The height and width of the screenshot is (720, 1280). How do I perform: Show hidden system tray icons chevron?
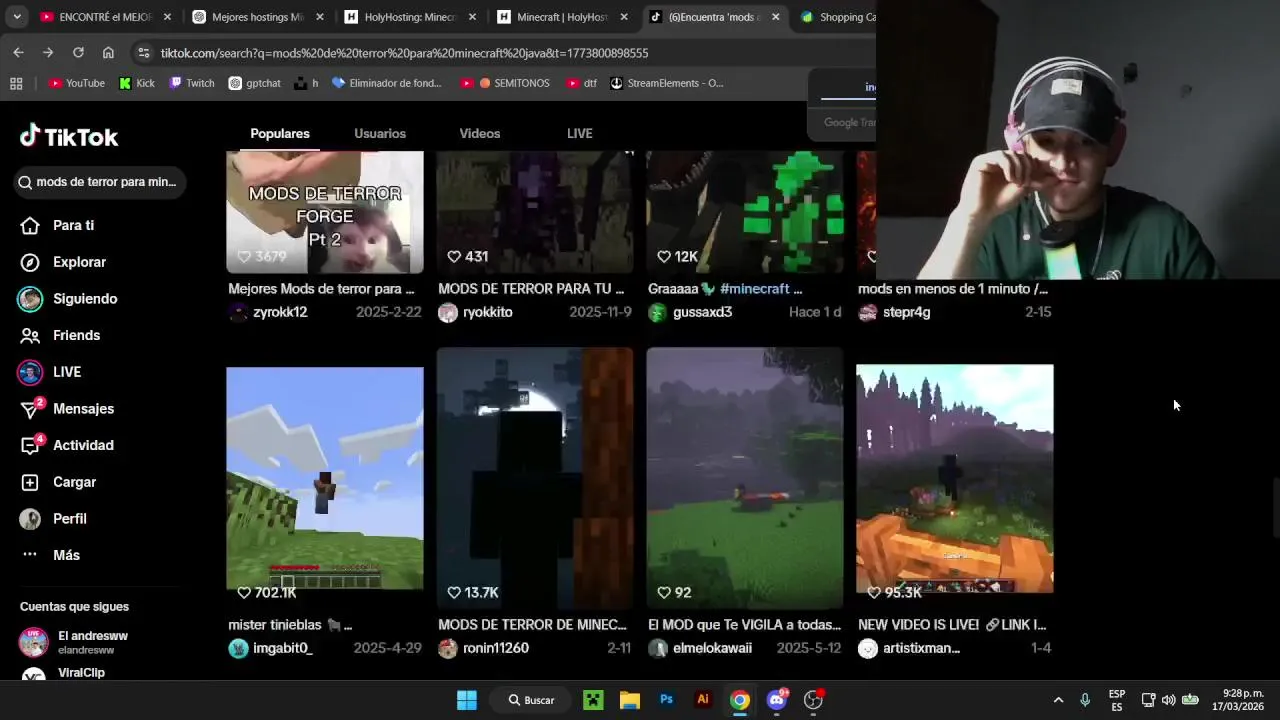tap(1058, 700)
